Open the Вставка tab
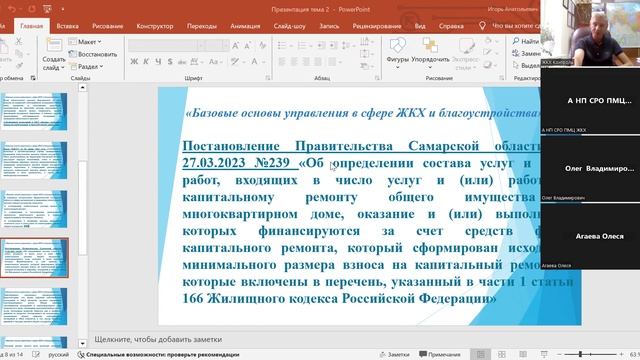The height and width of the screenshot is (360, 640). click(x=67, y=26)
